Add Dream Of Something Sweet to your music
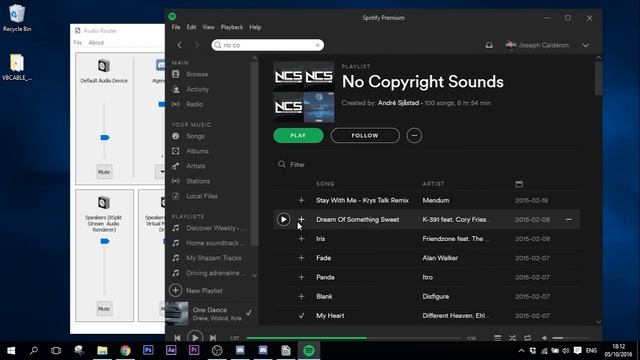The height and width of the screenshot is (360, 640). (x=301, y=219)
